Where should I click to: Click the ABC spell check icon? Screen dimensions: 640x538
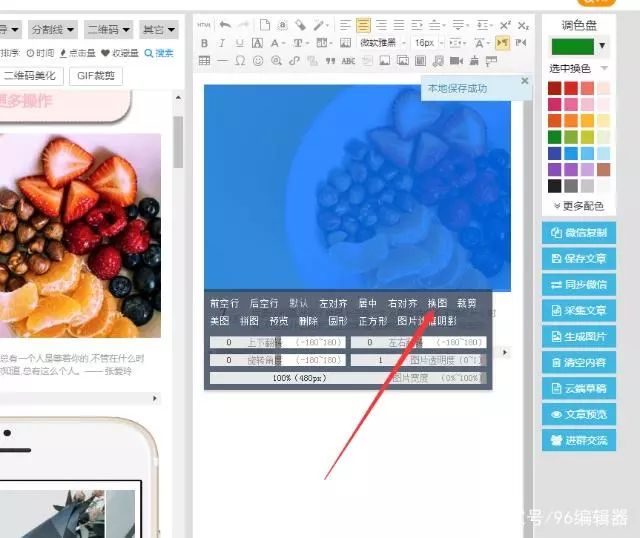point(348,61)
